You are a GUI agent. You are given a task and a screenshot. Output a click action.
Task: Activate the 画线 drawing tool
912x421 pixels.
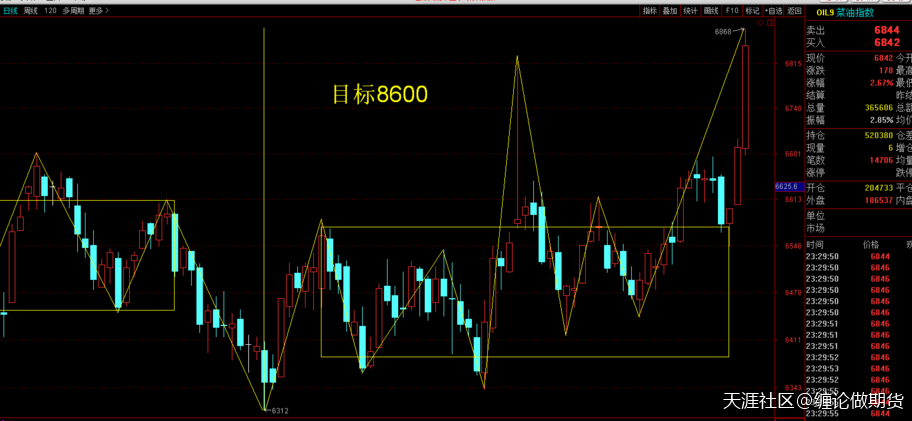pos(711,11)
